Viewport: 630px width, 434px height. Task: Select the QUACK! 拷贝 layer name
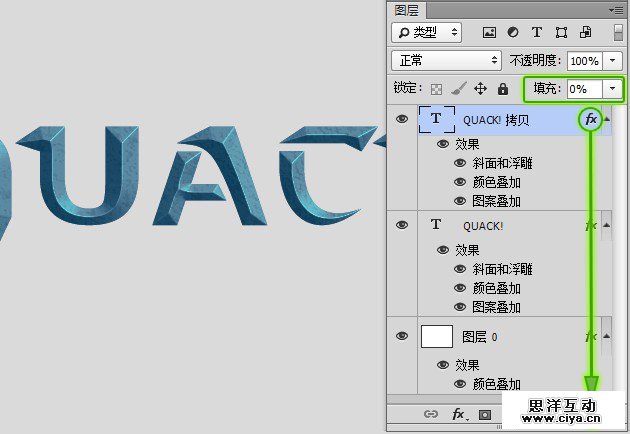coord(496,120)
